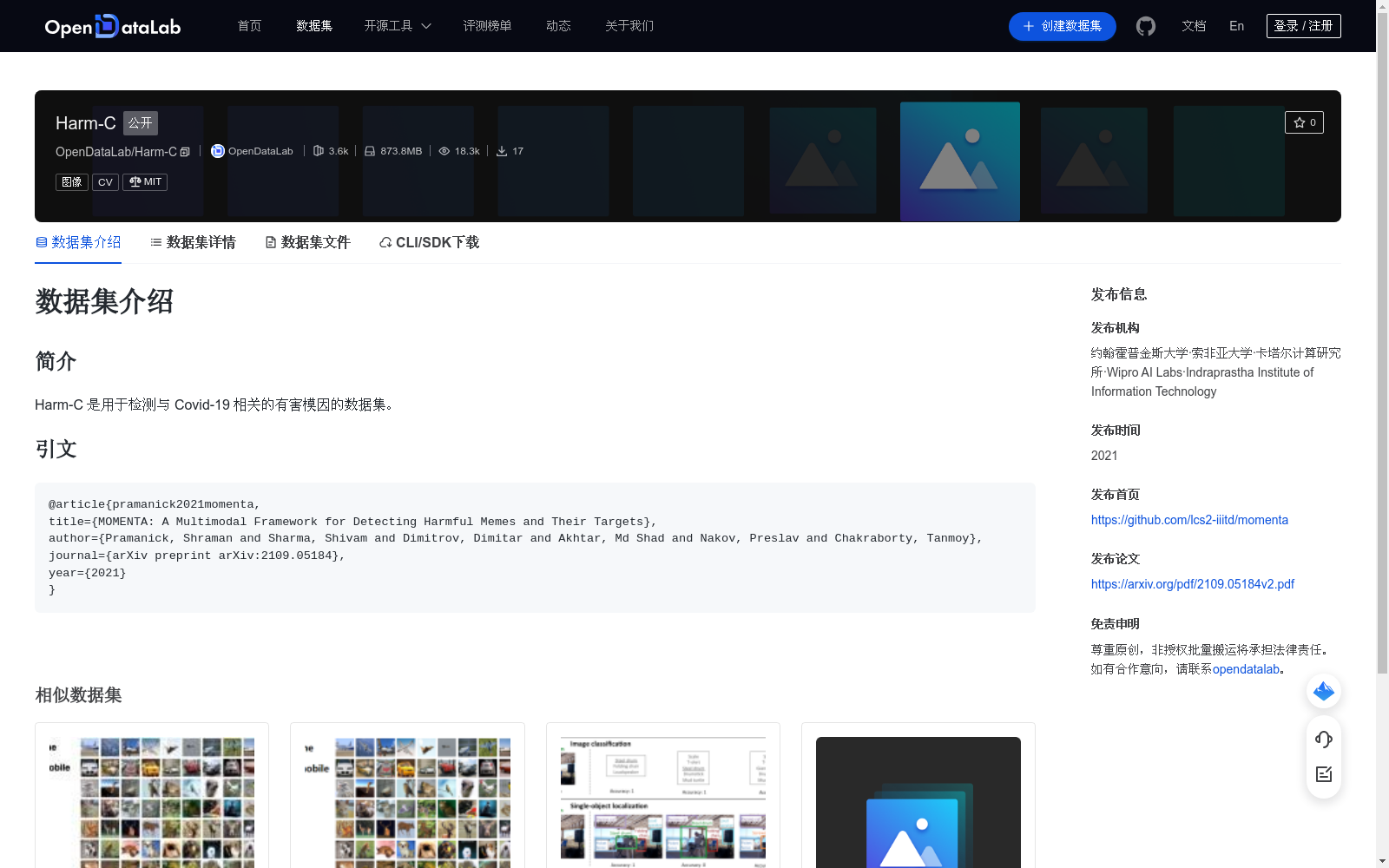Screen dimensions: 1389x868
Task: Switch to 数据集文件 tab
Action: [307, 242]
